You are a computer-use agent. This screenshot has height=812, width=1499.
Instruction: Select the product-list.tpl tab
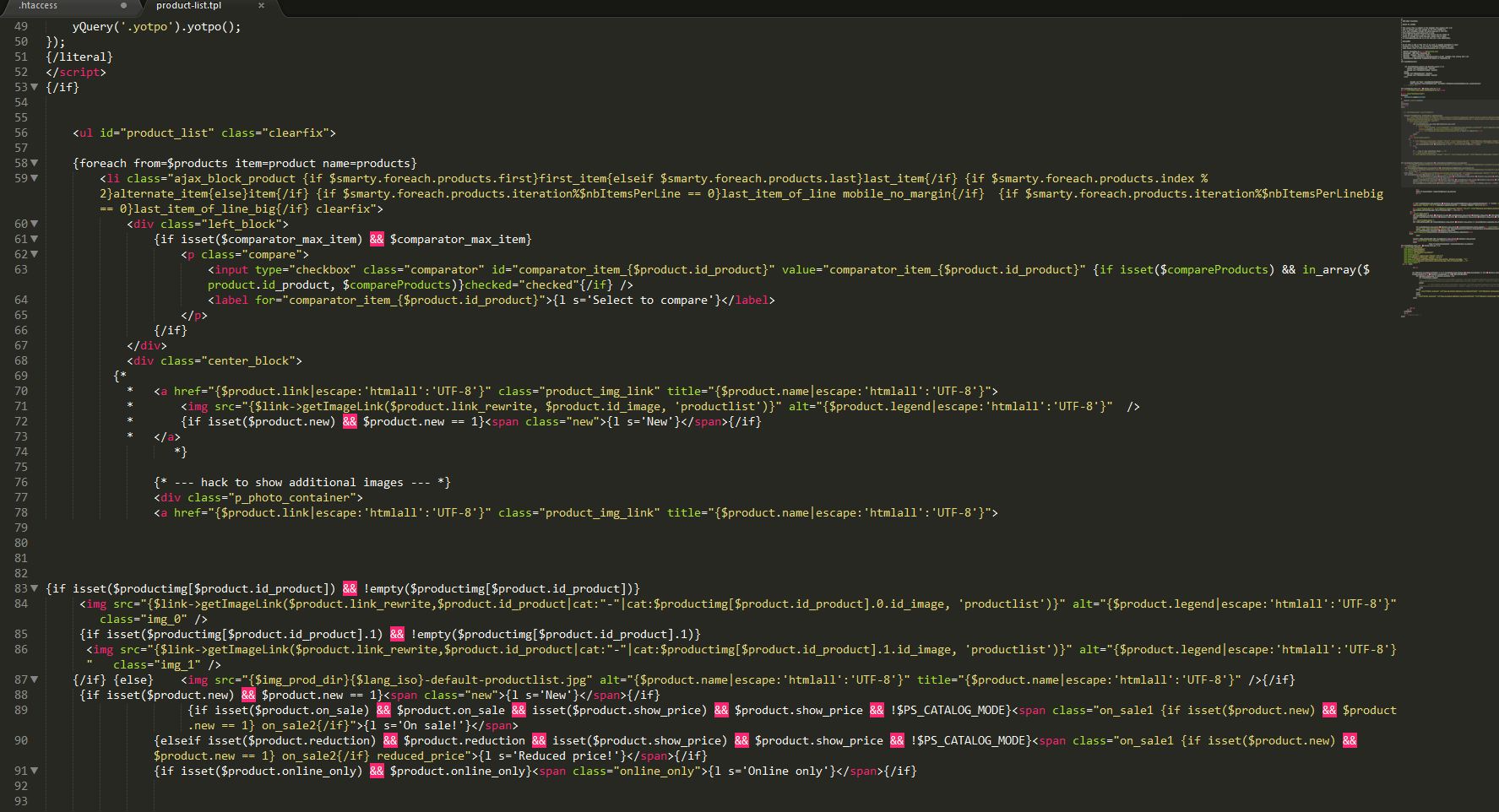189,6
